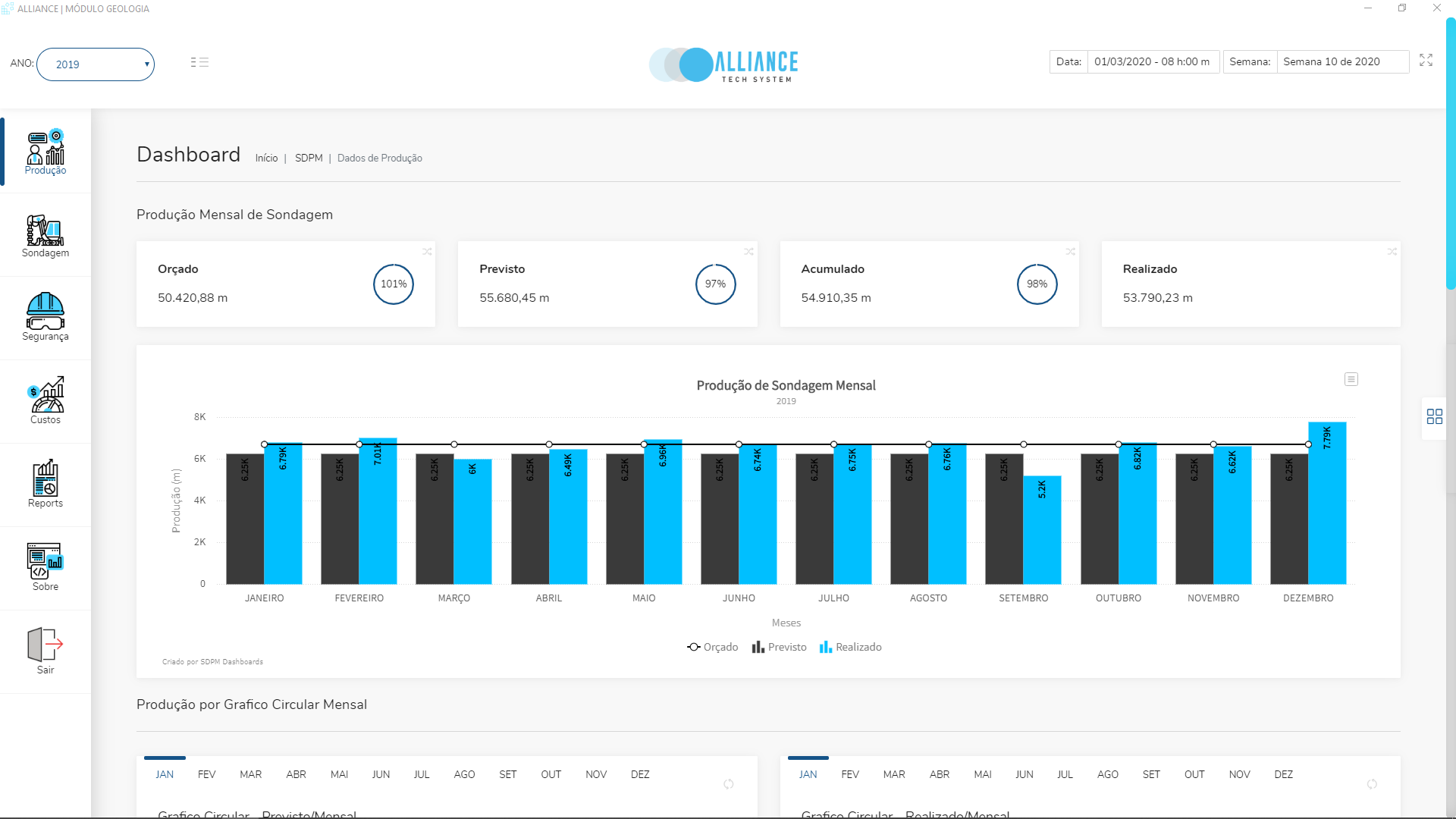Click the sidebar menu collapse icon
Image resolution: width=1456 pixels, height=819 pixels.
[199, 62]
